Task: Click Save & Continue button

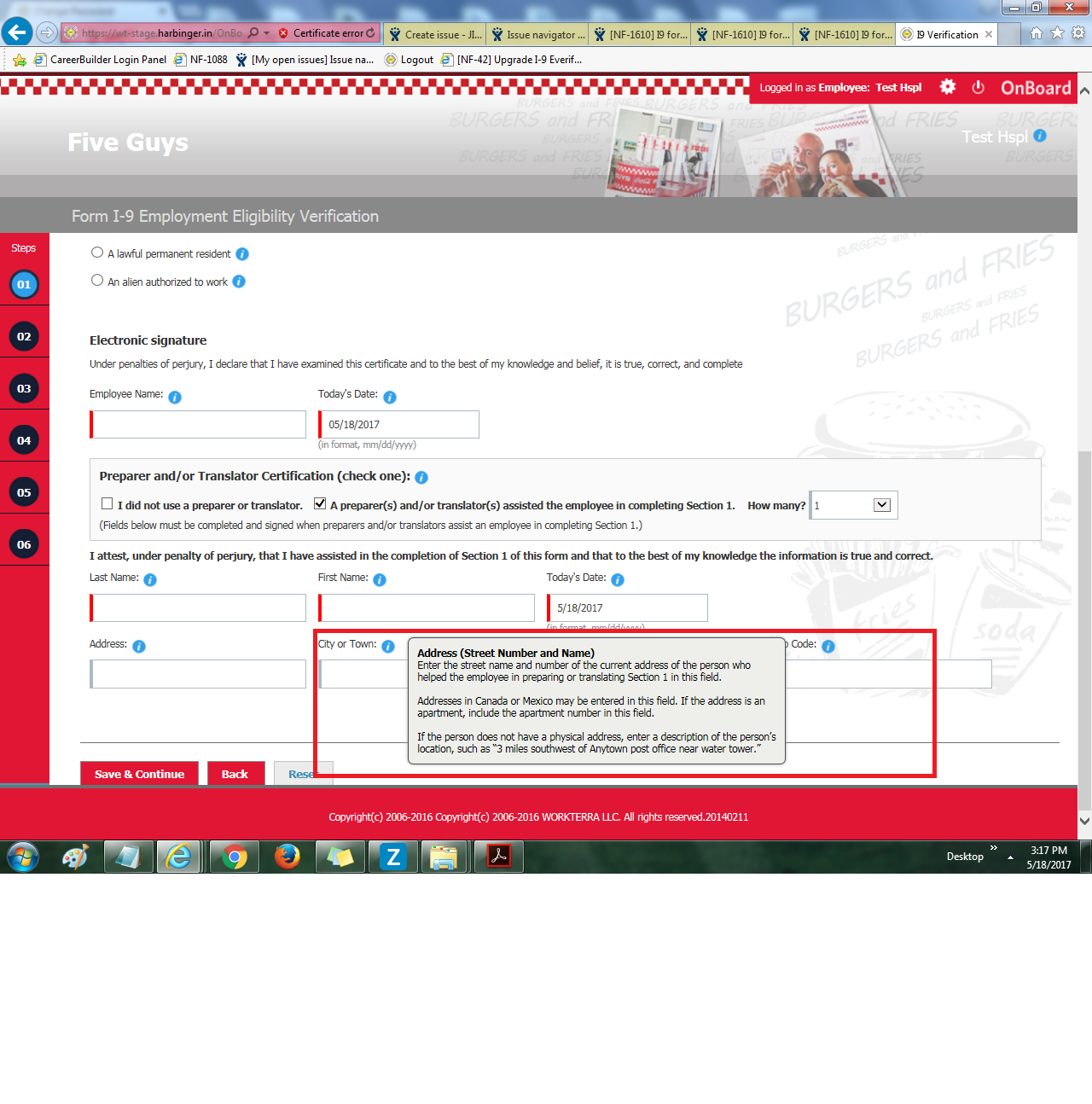Action: point(139,774)
